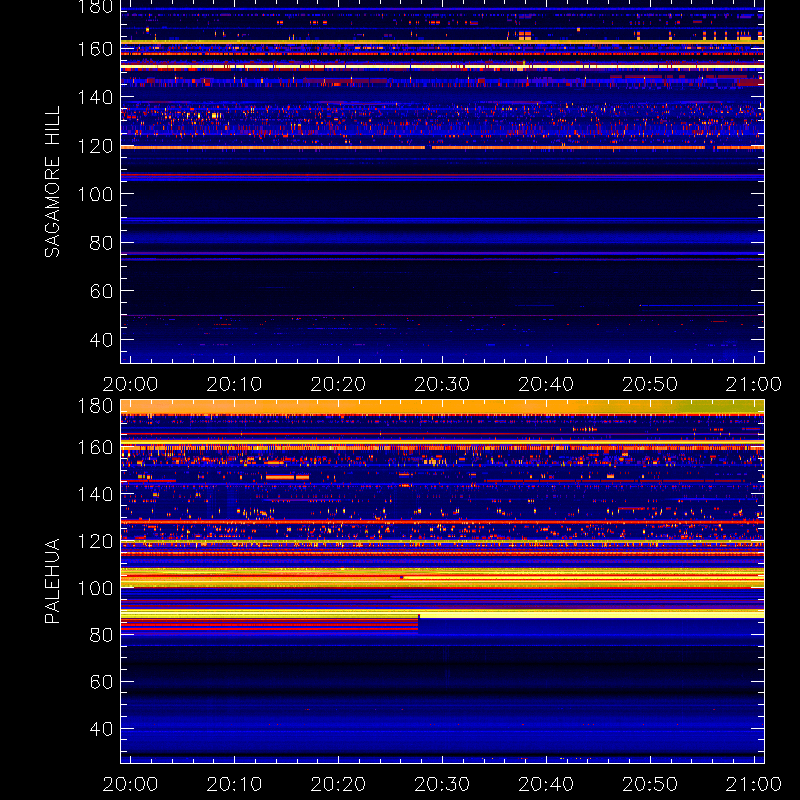Pick the 80 label on Palehua axis

click(101, 635)
